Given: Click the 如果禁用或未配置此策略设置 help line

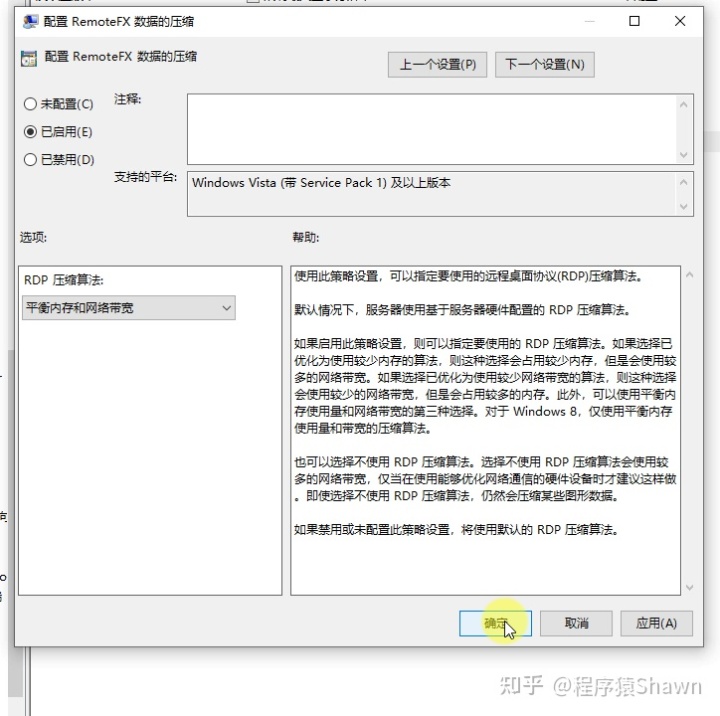Looking at the screenshot, I should 456,530.
